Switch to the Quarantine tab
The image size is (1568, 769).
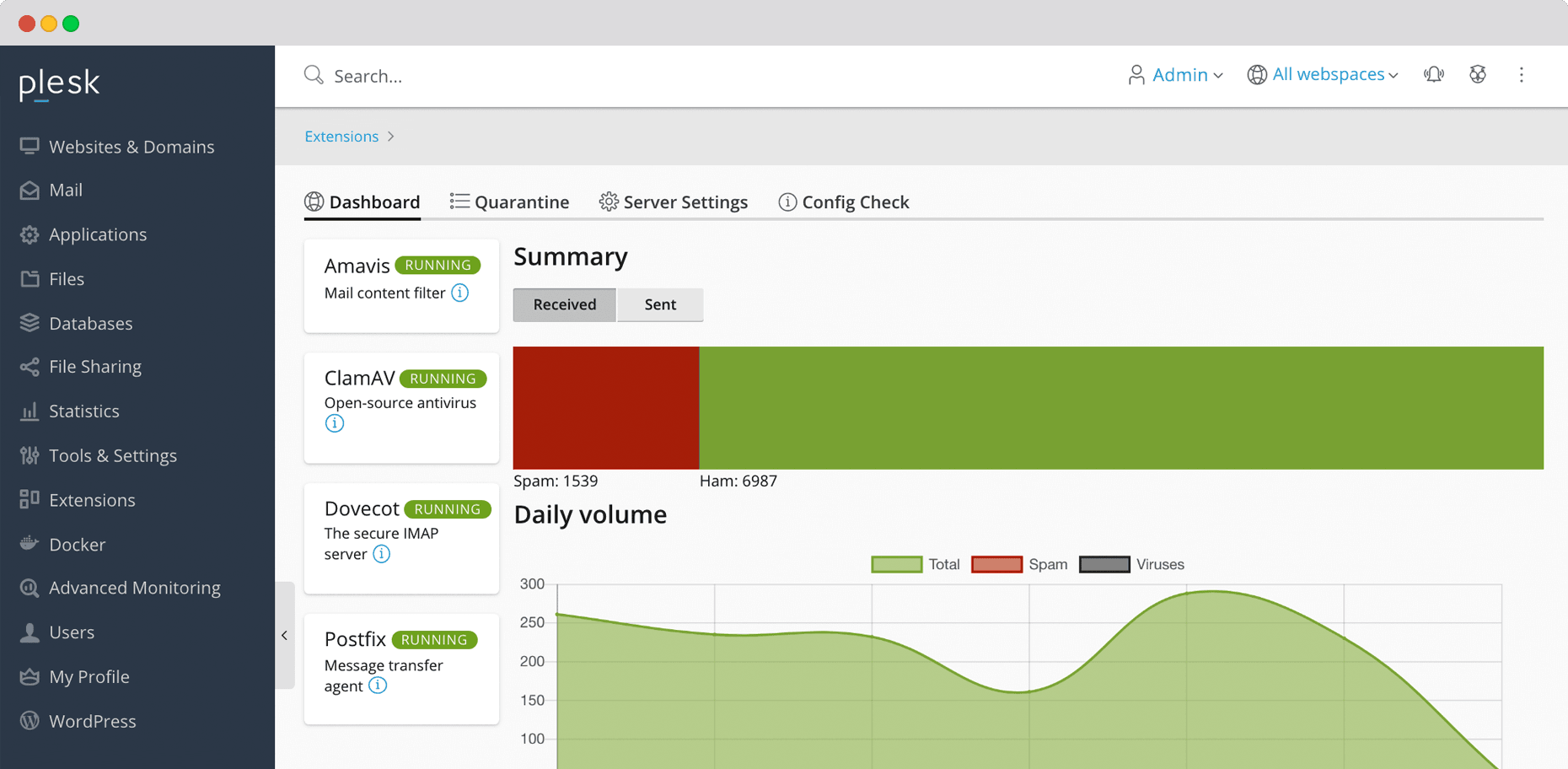click(510, 202)
